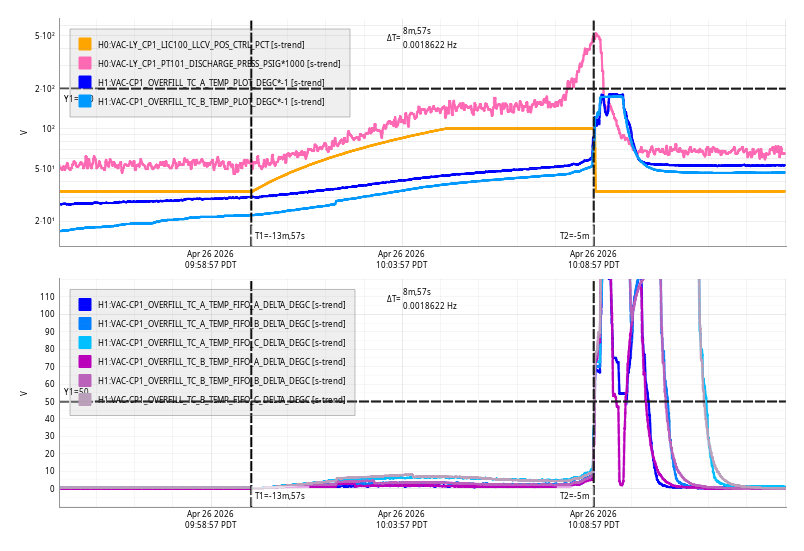This screenshot has width=804, height=551.
Task: Click the 110 tick on bottom y-axis
Action: click(x=47, y=297)
